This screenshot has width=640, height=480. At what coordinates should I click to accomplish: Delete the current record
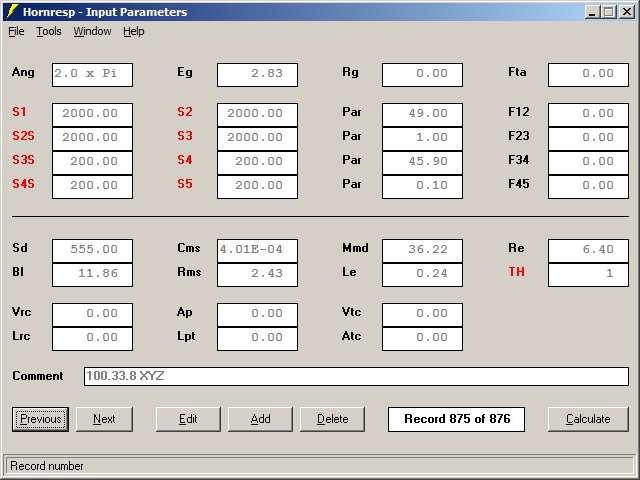point(333,419)
